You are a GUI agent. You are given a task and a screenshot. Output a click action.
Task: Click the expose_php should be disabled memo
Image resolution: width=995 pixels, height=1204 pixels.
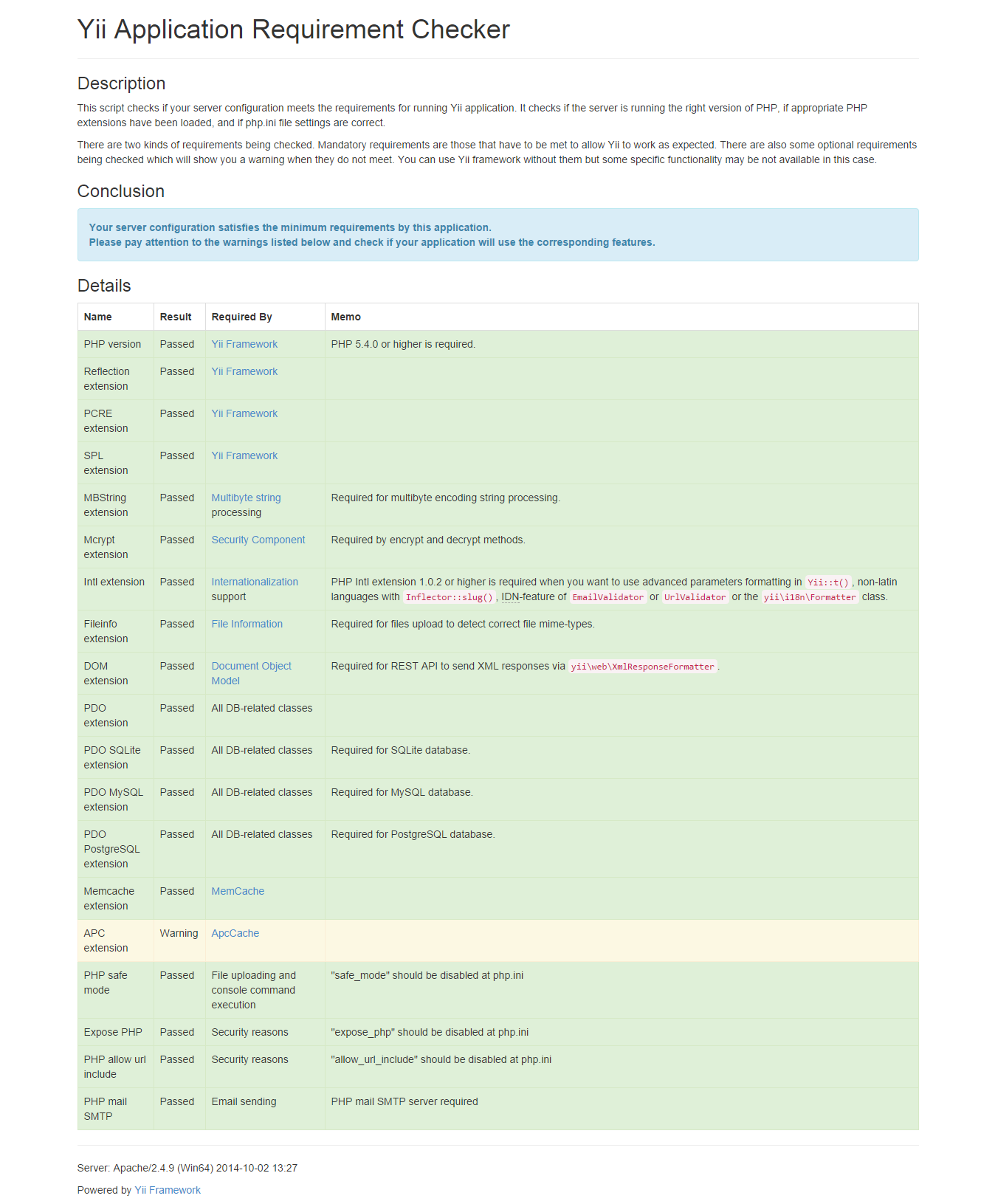click(430, 1032)
